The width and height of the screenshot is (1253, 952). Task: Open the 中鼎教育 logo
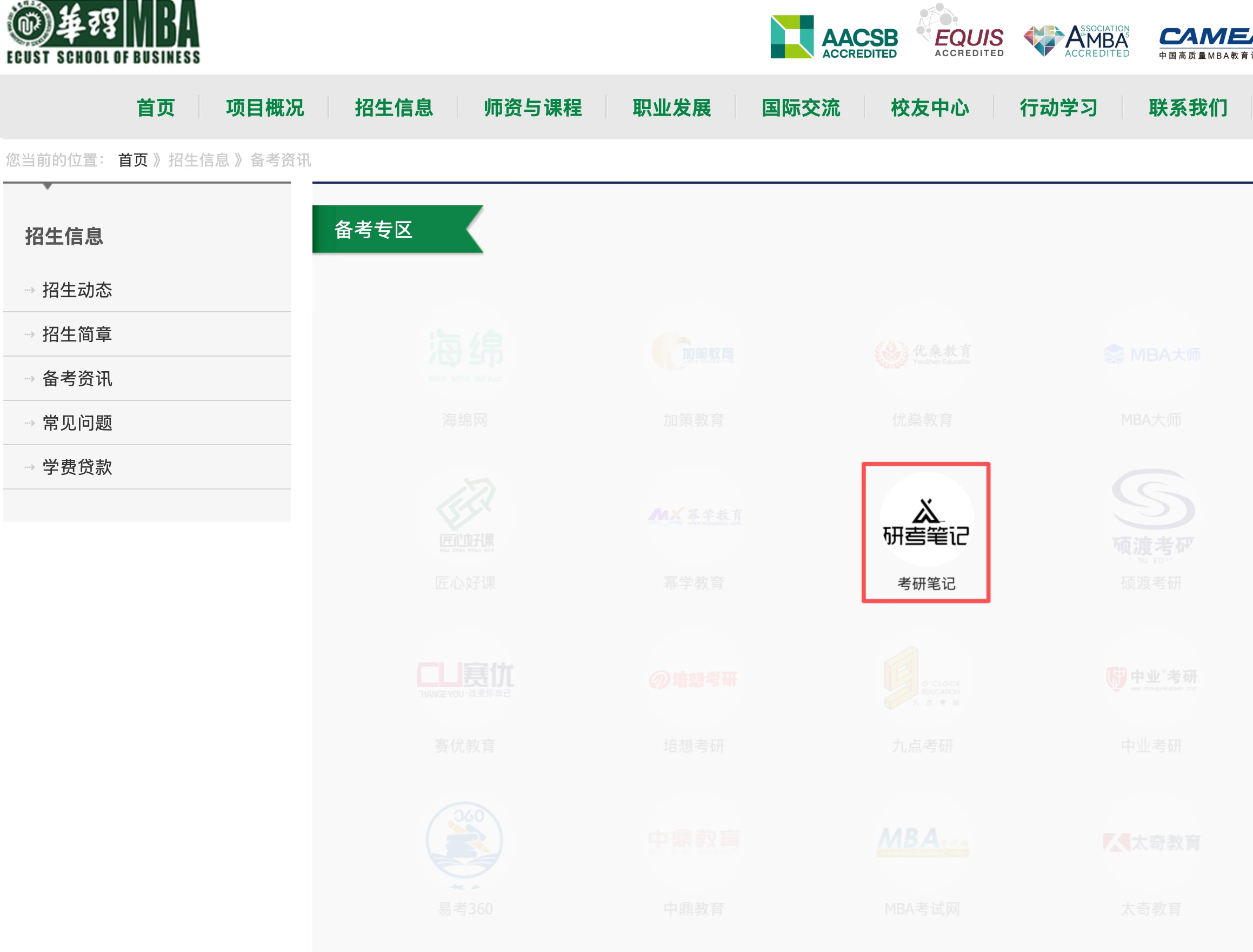[x=694, y=842]
